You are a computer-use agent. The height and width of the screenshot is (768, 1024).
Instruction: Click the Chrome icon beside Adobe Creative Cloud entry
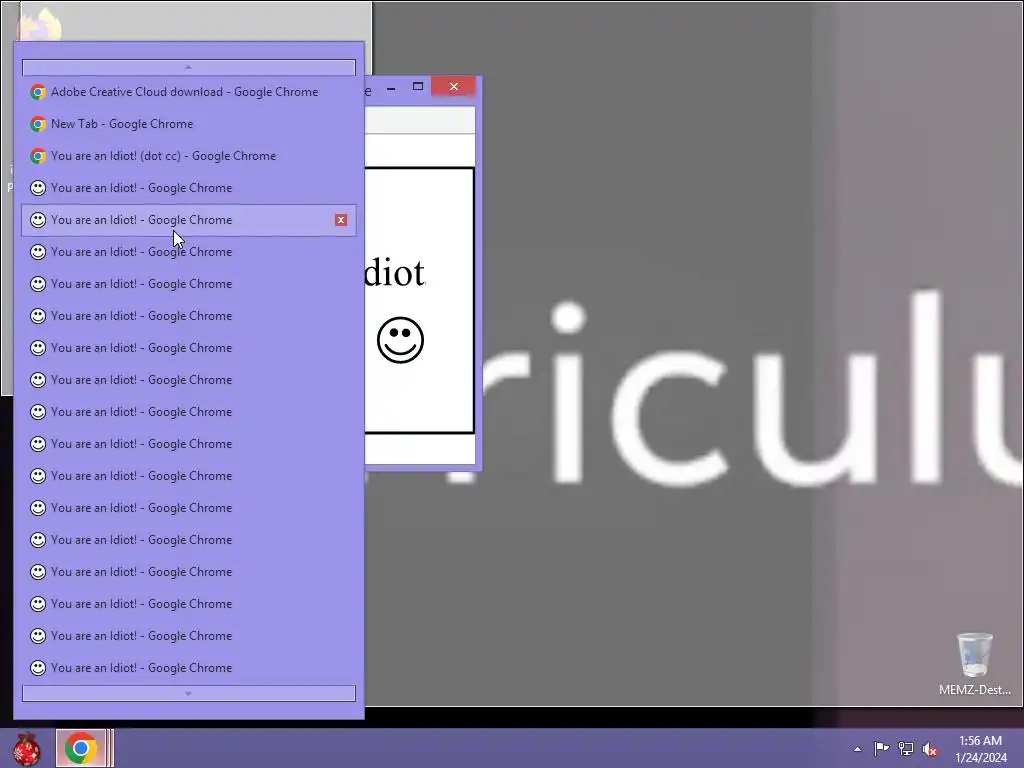(38, 92)
